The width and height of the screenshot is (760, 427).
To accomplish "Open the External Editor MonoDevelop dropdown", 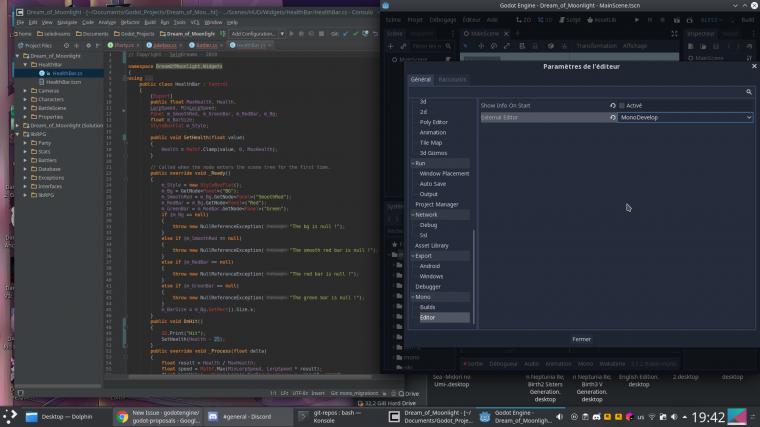I will [x=685, y=117].
